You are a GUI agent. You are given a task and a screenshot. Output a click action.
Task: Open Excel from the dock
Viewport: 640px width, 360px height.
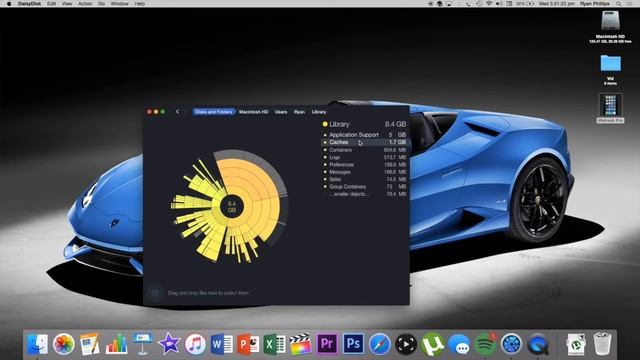point(274,344)
